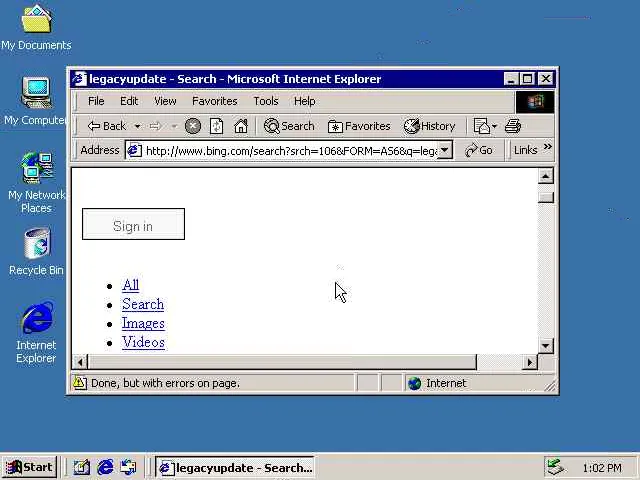Image resolution: width=640 pixels, height=480 pixels.
Task: Click the vertical scrollbar up arrow
Action: (x=546, y=176)
